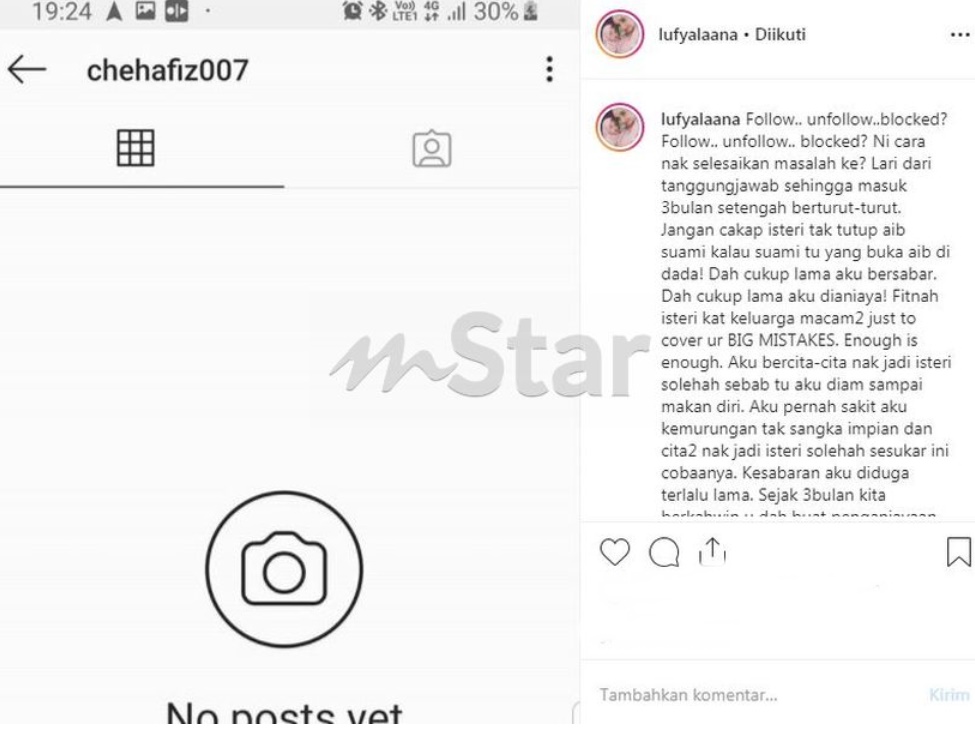The height and width of the screenshot is (741, 975).
Task: Open the post options ellipsis menu
Action: point(959,35)
